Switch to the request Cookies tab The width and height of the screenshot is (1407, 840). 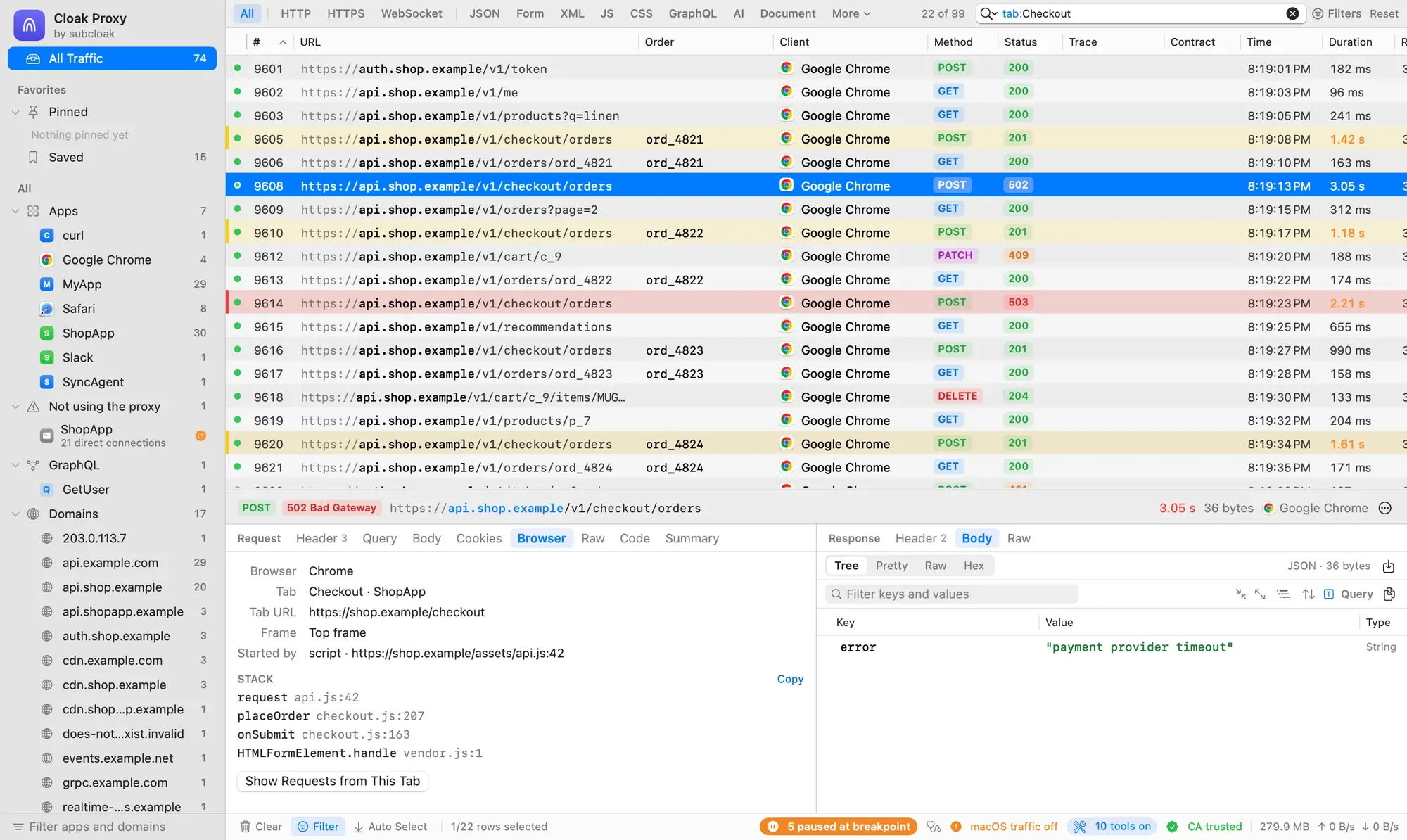pos(478,538)
